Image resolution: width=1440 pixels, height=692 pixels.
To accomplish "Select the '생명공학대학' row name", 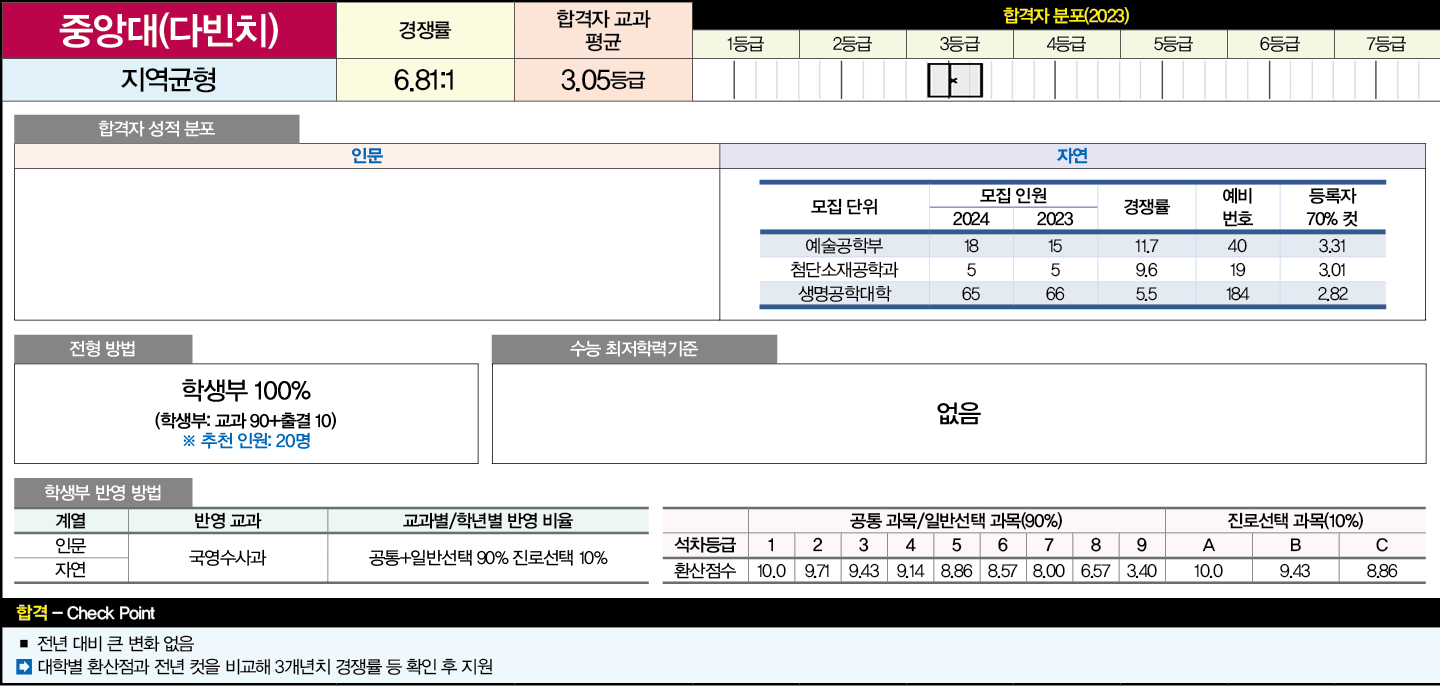I will pos(844,293).
